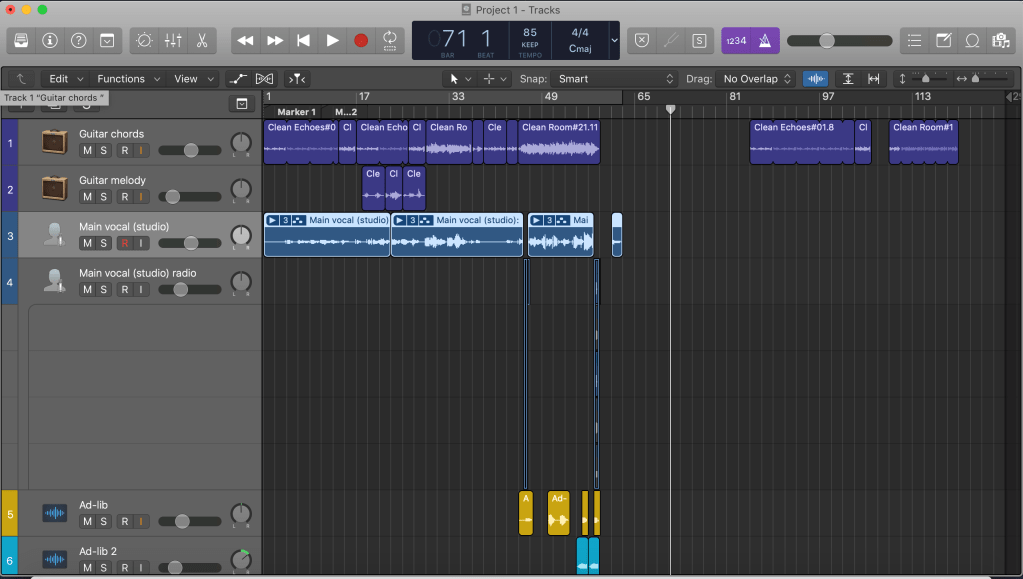Open the Loop Browser icon
Viewport: 1023px width, 579px height.
click(x=972, y=40)
